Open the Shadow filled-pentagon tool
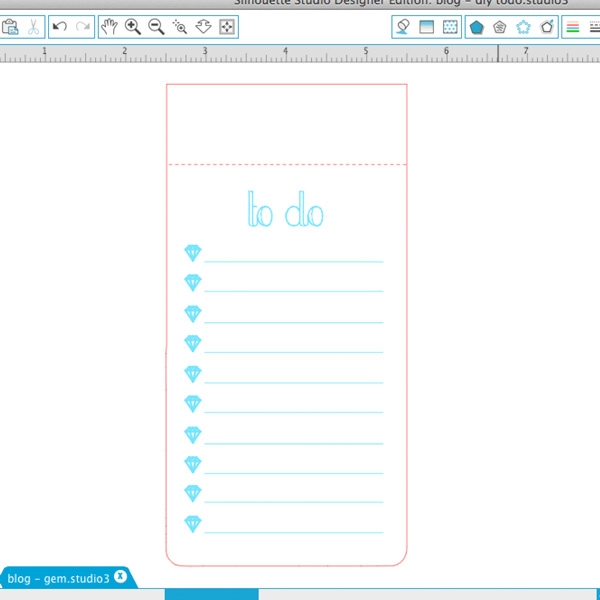 pyautogui.click(x=476, y=27)
